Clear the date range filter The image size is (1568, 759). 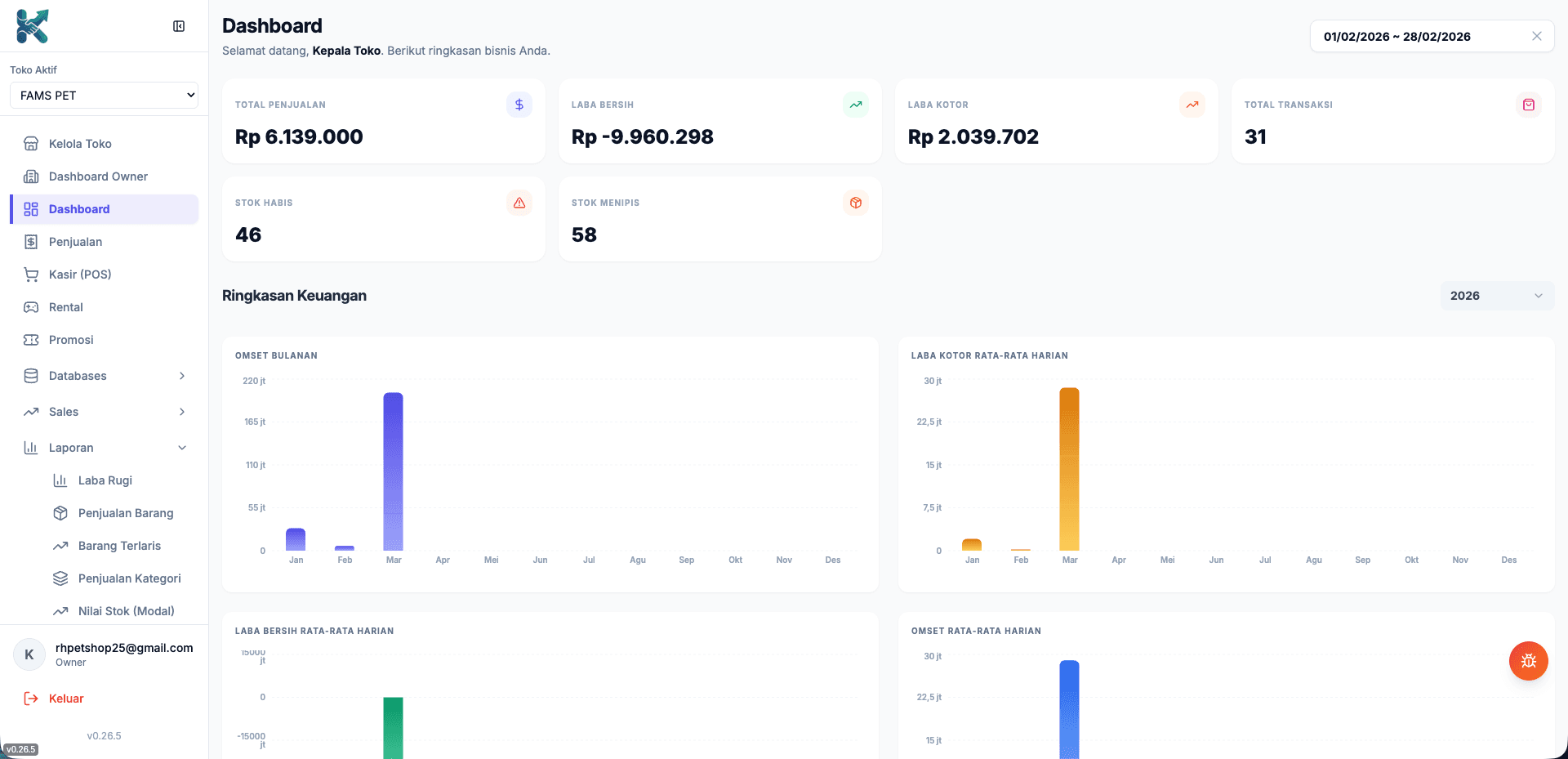[x=1536, y=36]
